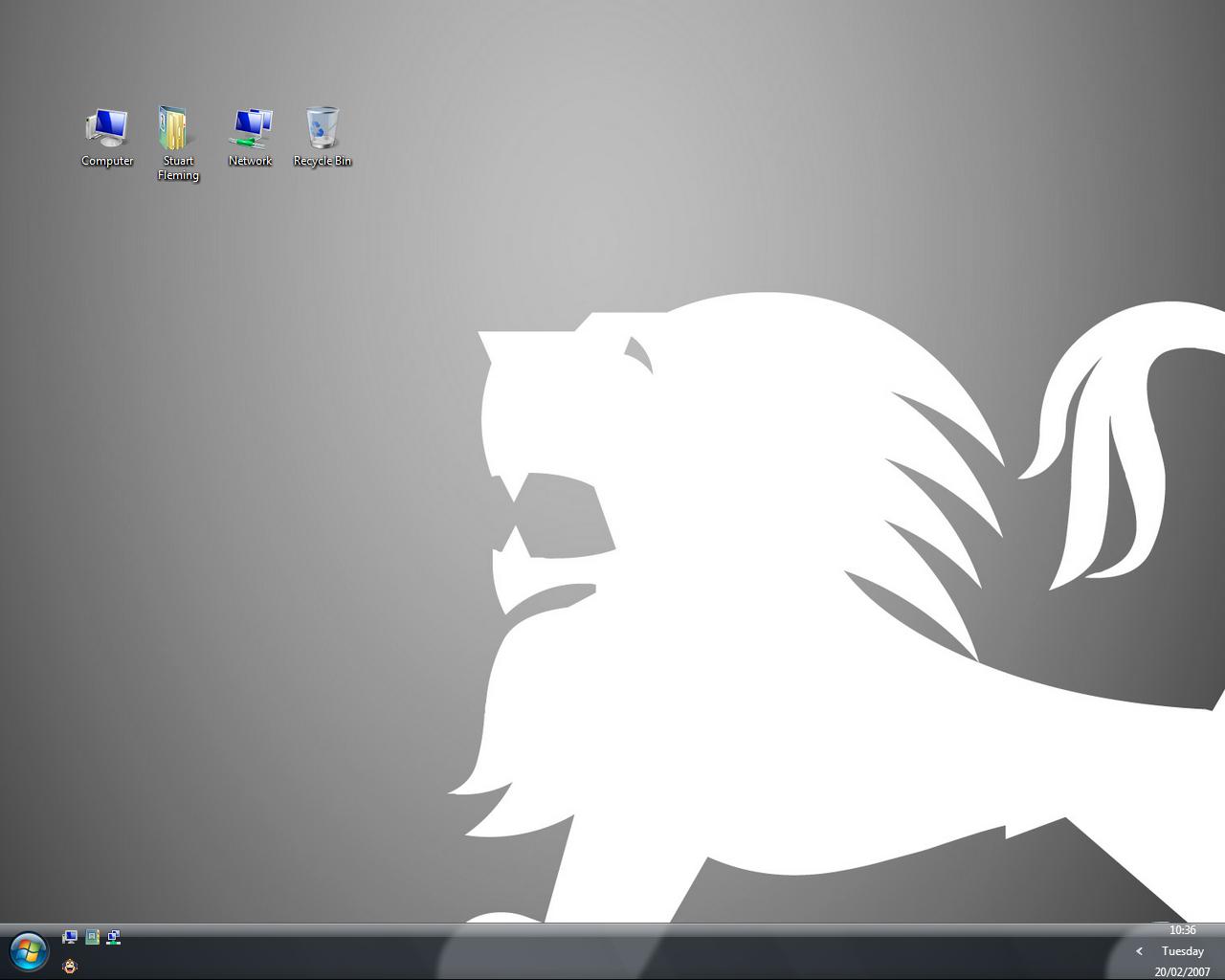The height and width of the screenshot is (980, 1225).
Task: Click the monkey face Quick Launch icon
Action: pyautogui.click(x=70, y=966)
